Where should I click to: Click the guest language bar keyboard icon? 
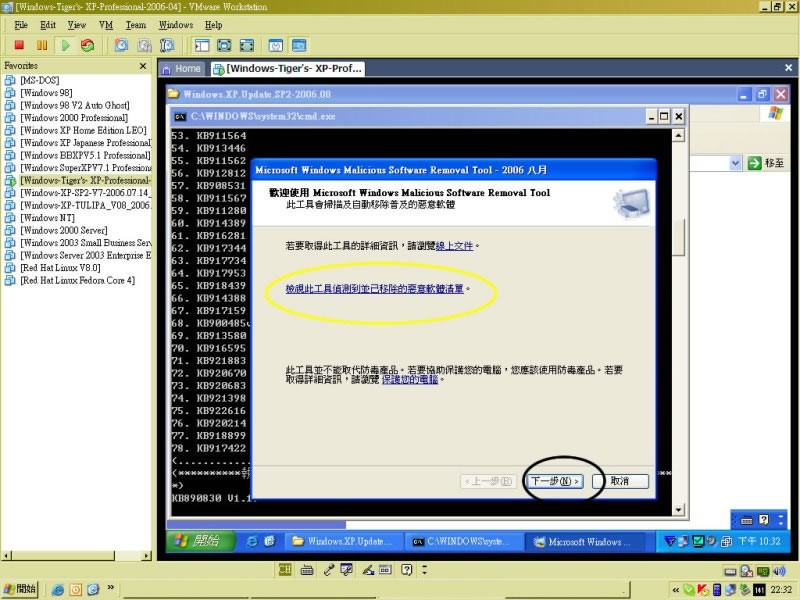coord(746,520)
